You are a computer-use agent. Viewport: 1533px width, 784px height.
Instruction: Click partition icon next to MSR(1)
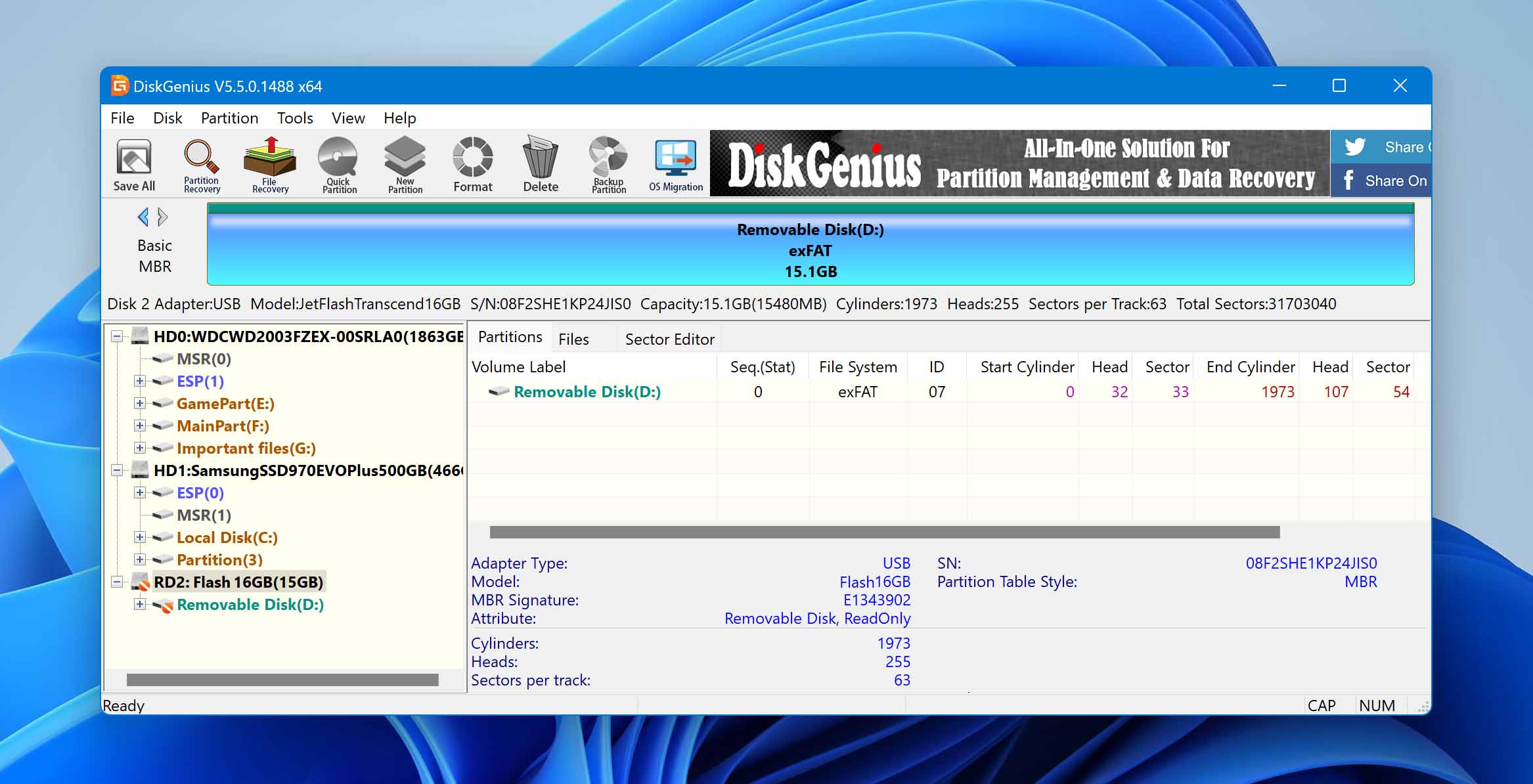pos(162,515)
